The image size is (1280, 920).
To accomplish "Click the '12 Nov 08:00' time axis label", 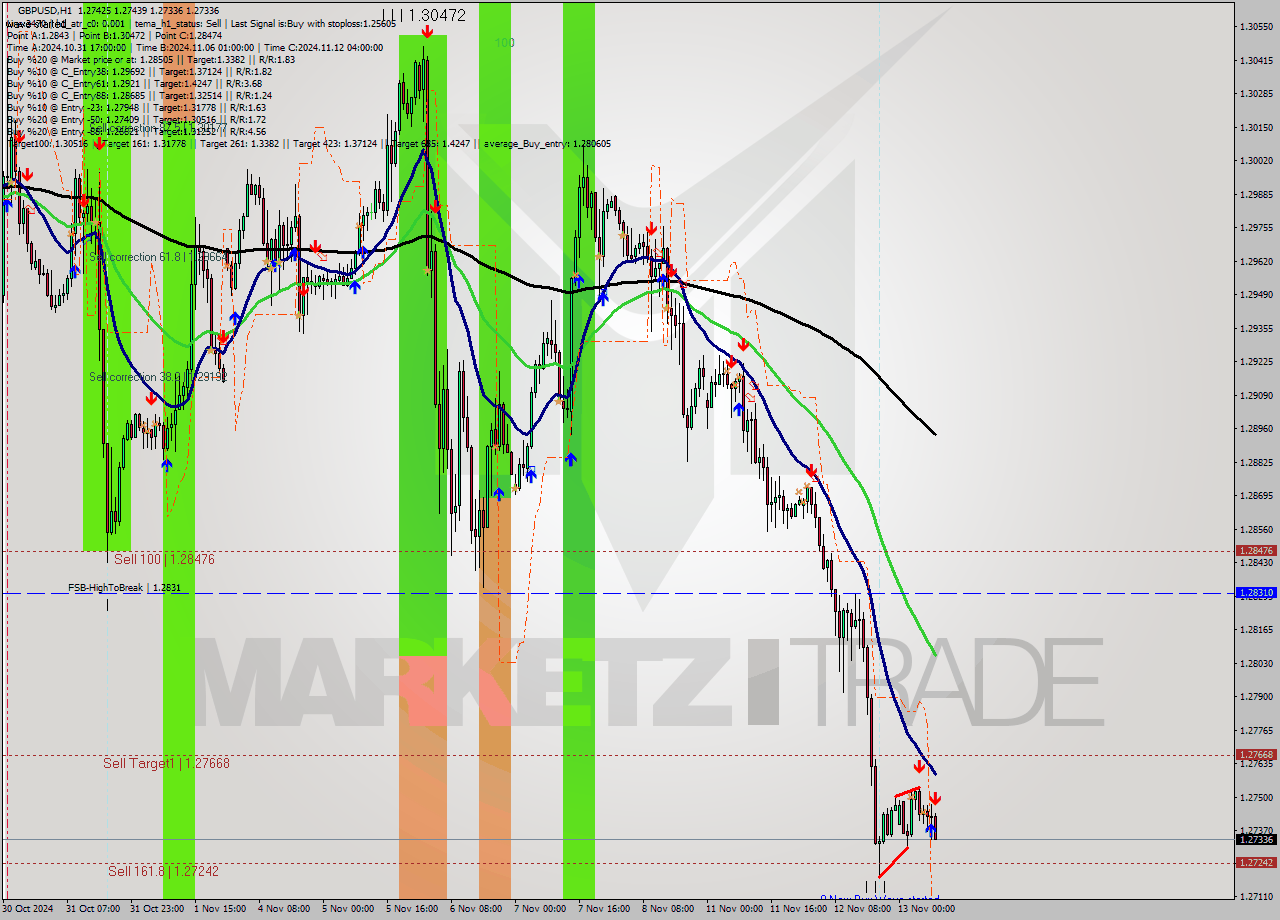I will click(x=862, y=909).
